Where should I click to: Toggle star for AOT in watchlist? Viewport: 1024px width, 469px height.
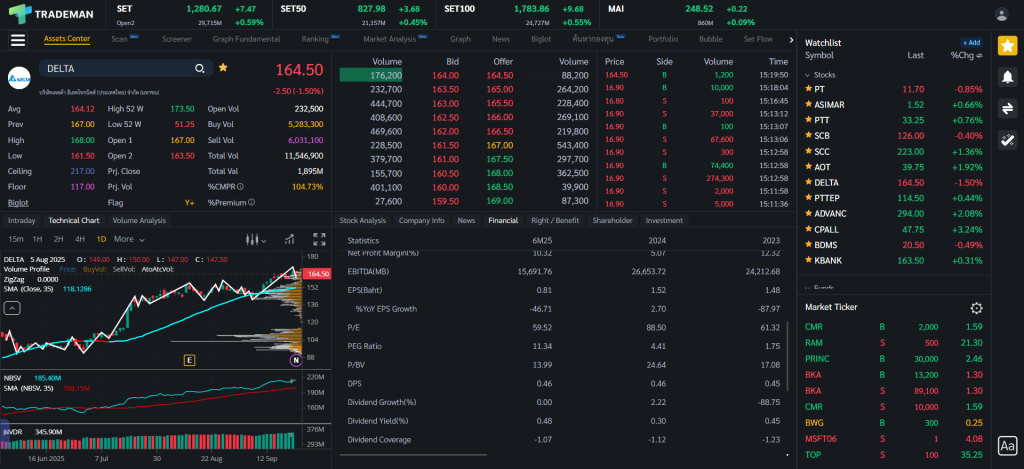click(808, 167)
